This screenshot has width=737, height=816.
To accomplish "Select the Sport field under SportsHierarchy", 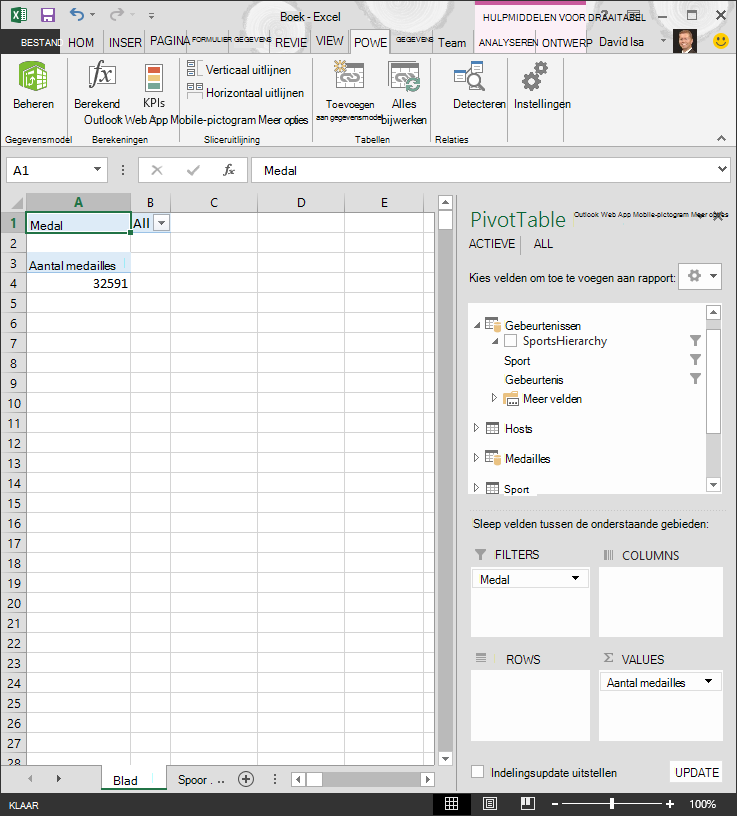I will coord(517,360).
